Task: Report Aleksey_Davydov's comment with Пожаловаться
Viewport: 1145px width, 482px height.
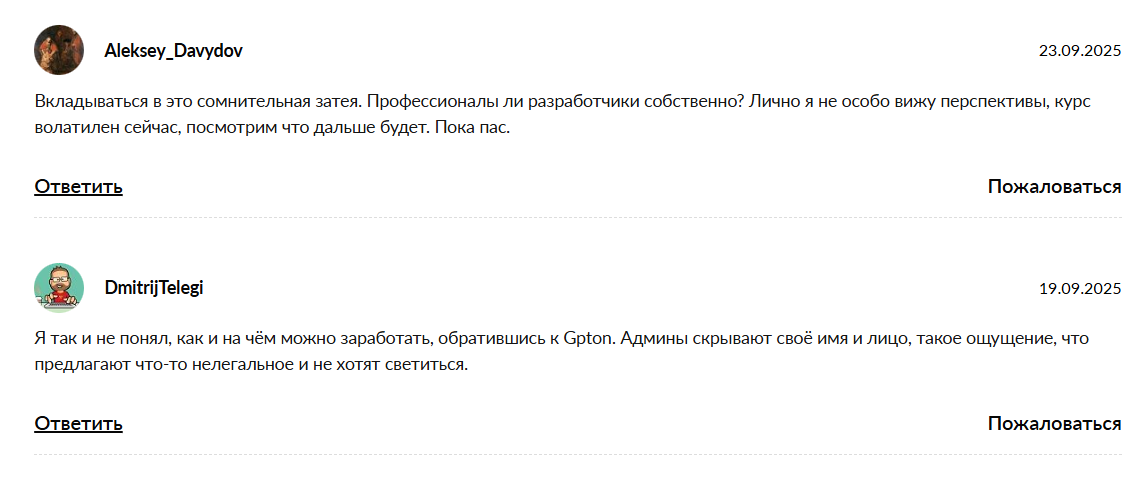Action: [1054, 186]
